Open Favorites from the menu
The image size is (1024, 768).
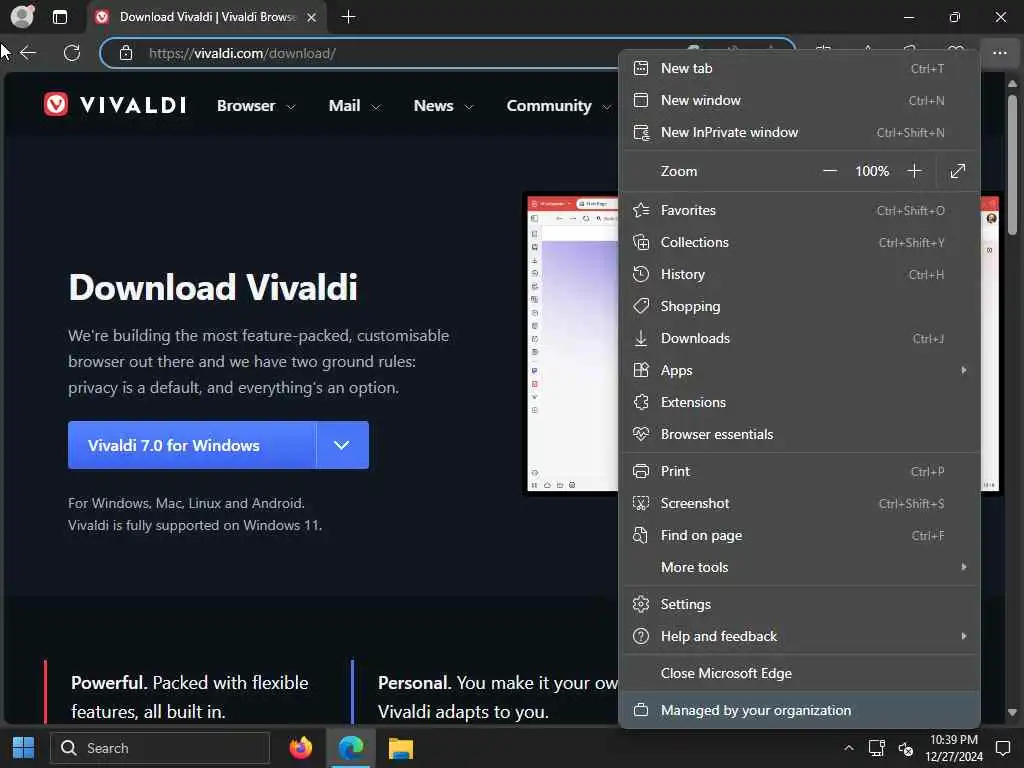pyautogui.click(x=800, y=210)
